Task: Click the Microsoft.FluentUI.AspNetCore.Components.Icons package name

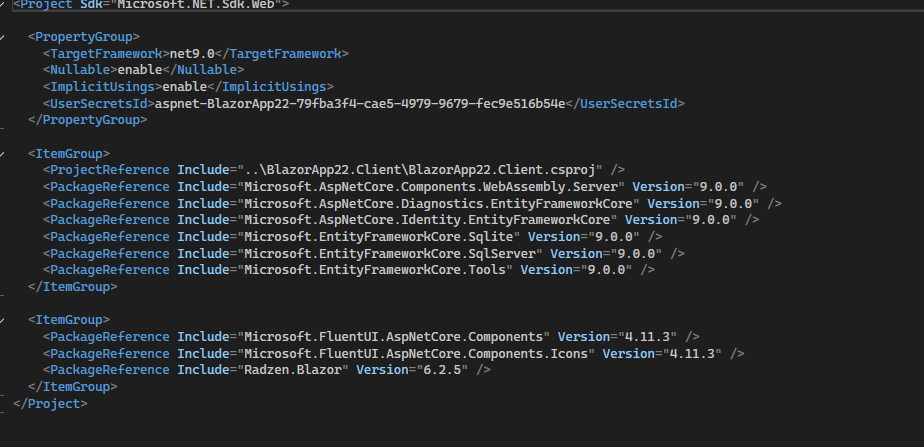Action: coord(416,354)
